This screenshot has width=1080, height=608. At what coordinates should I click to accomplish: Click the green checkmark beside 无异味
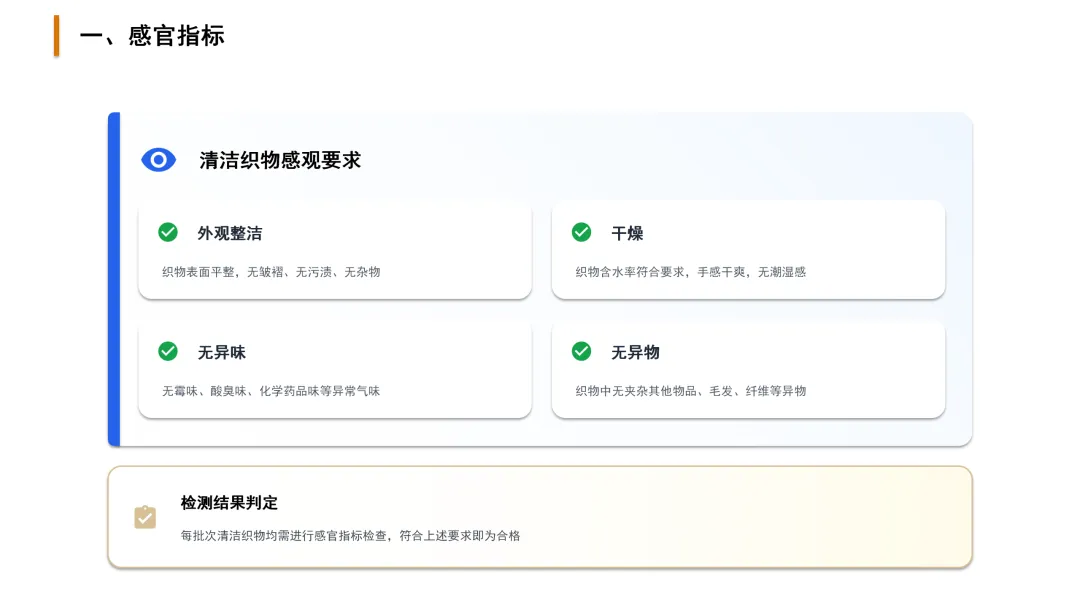click(x=168, y=351)
